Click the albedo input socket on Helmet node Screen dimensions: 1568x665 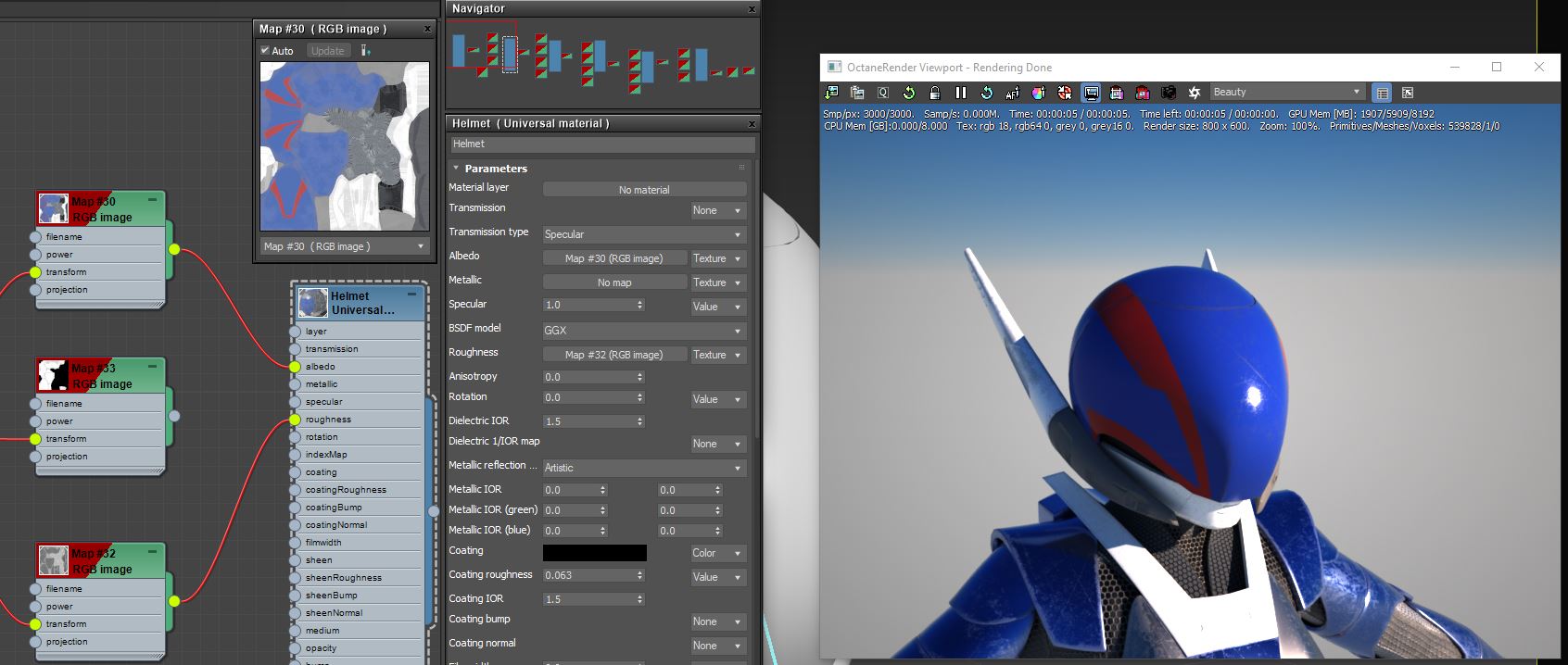[296, 367]
